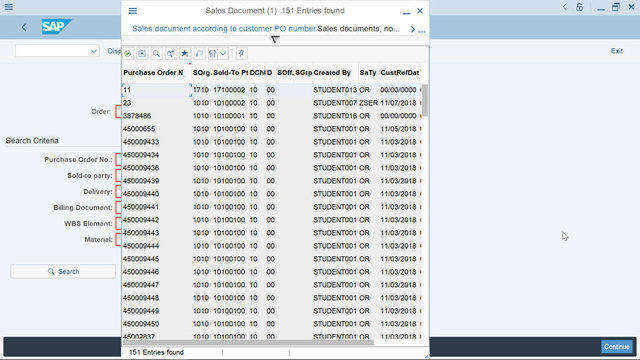Switch to the Sales documents, no... tab
The image size is (640, 360).
[x=358, y=29]
